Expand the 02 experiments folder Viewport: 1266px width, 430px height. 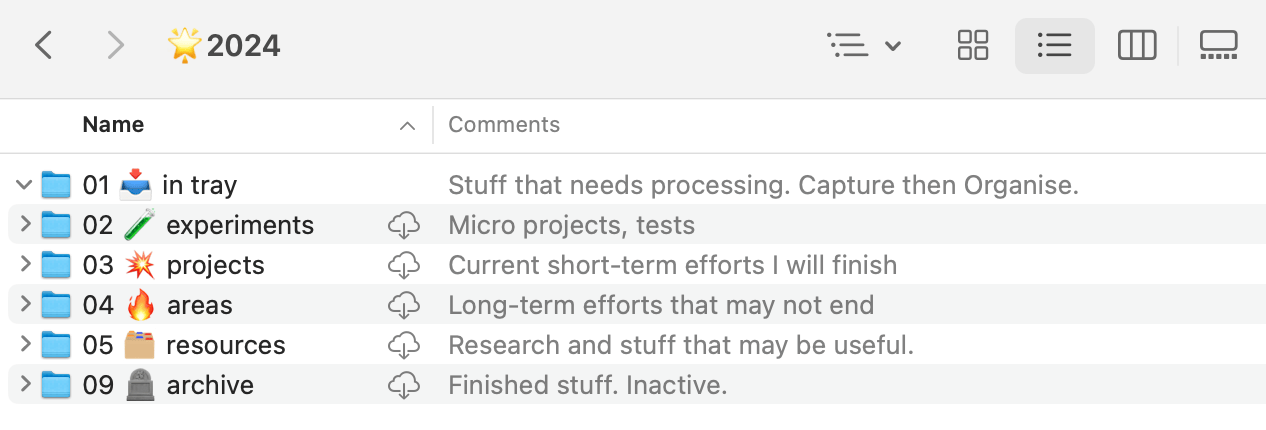(25, 225)
